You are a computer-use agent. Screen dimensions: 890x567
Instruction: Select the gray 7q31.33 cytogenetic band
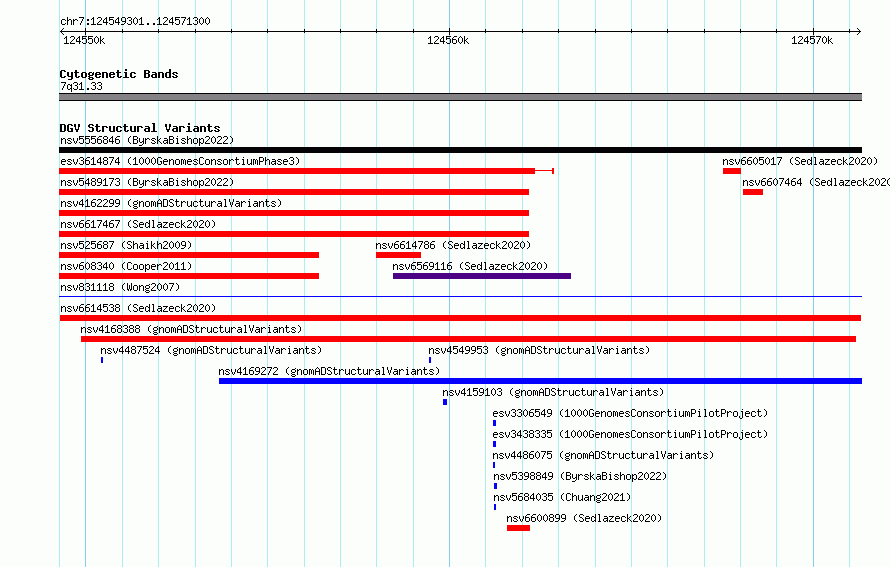460,97
